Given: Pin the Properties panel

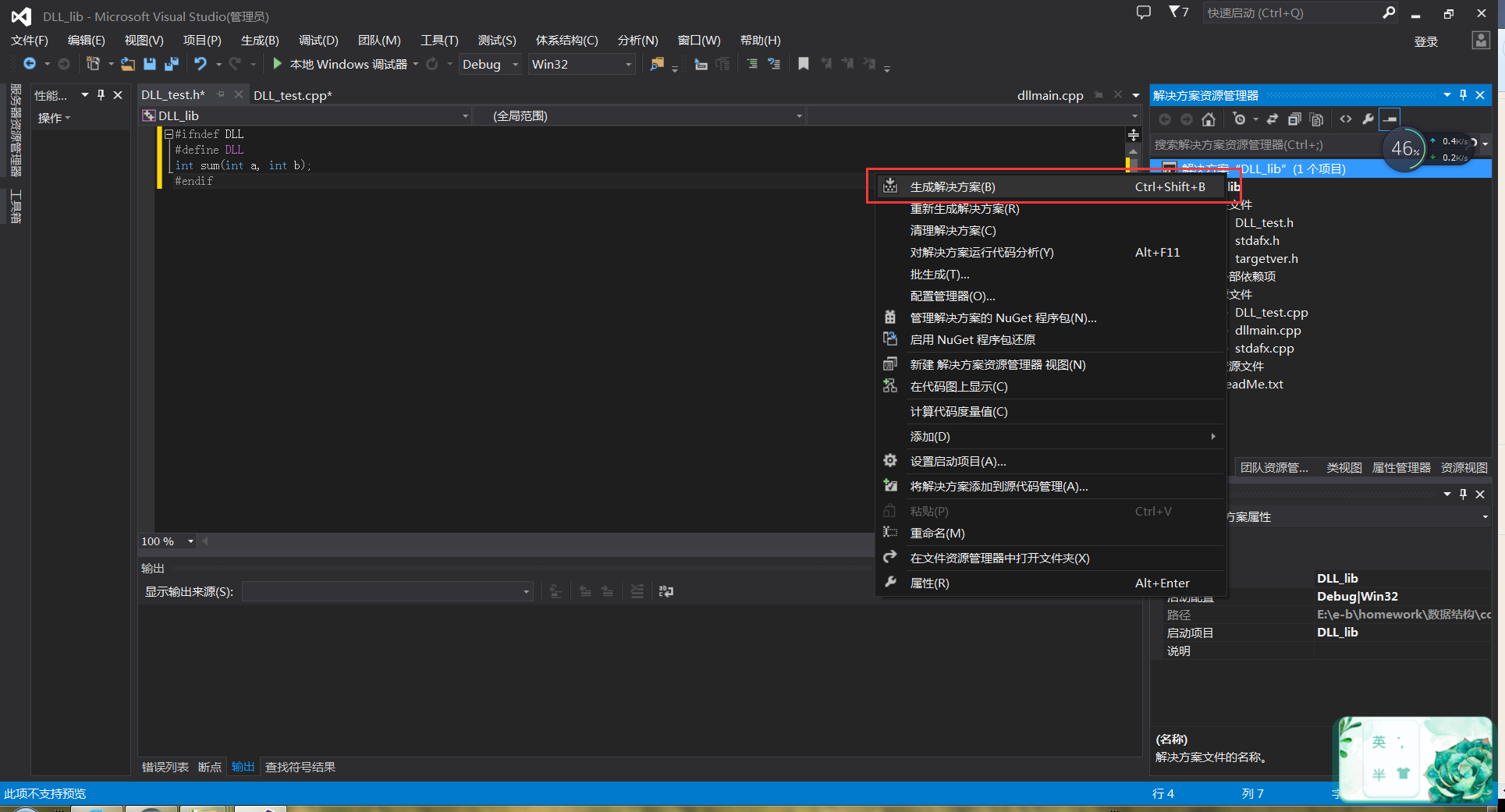Looking at the screenshot, I should [x=1463, y=495].
